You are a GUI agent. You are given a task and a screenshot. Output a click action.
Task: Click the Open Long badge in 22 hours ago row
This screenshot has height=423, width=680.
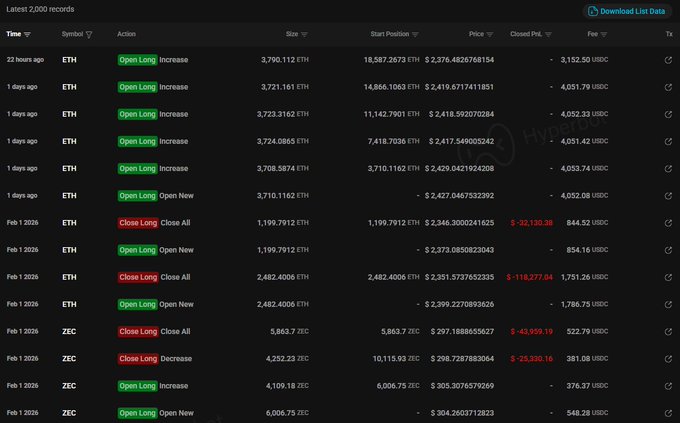(137, 60)
